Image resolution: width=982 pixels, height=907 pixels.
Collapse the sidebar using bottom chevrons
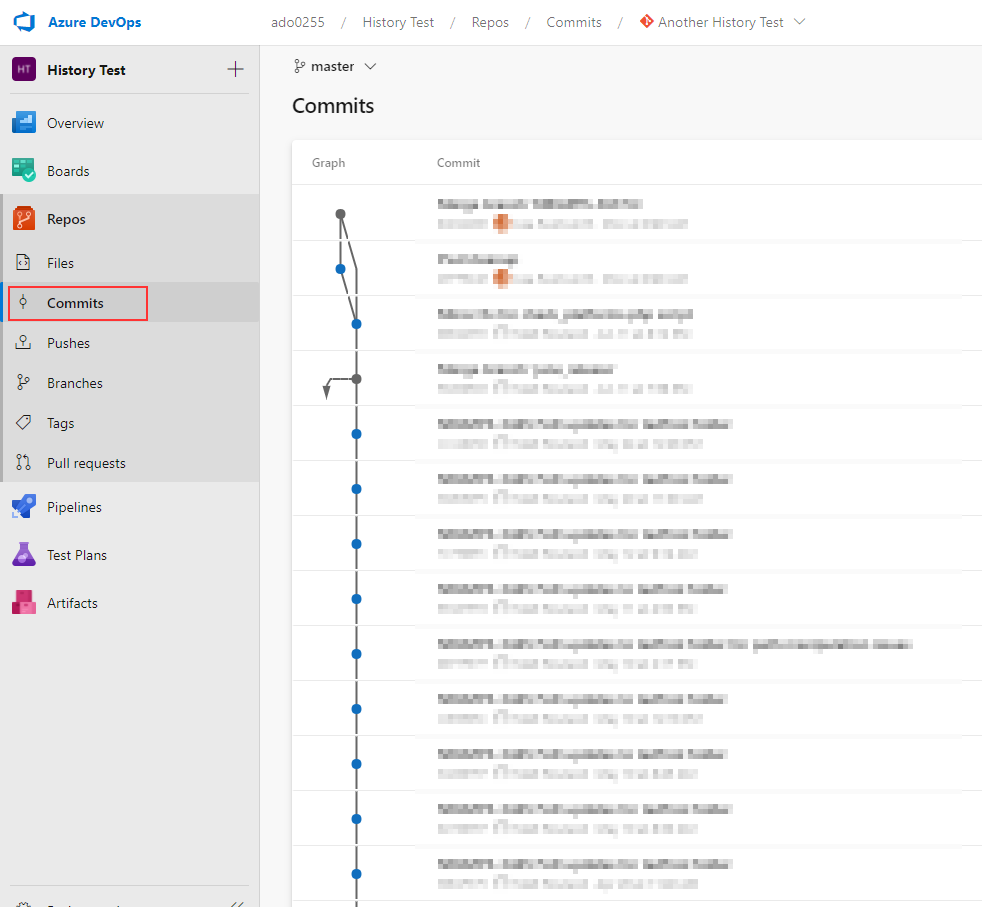tap(237, 903)
